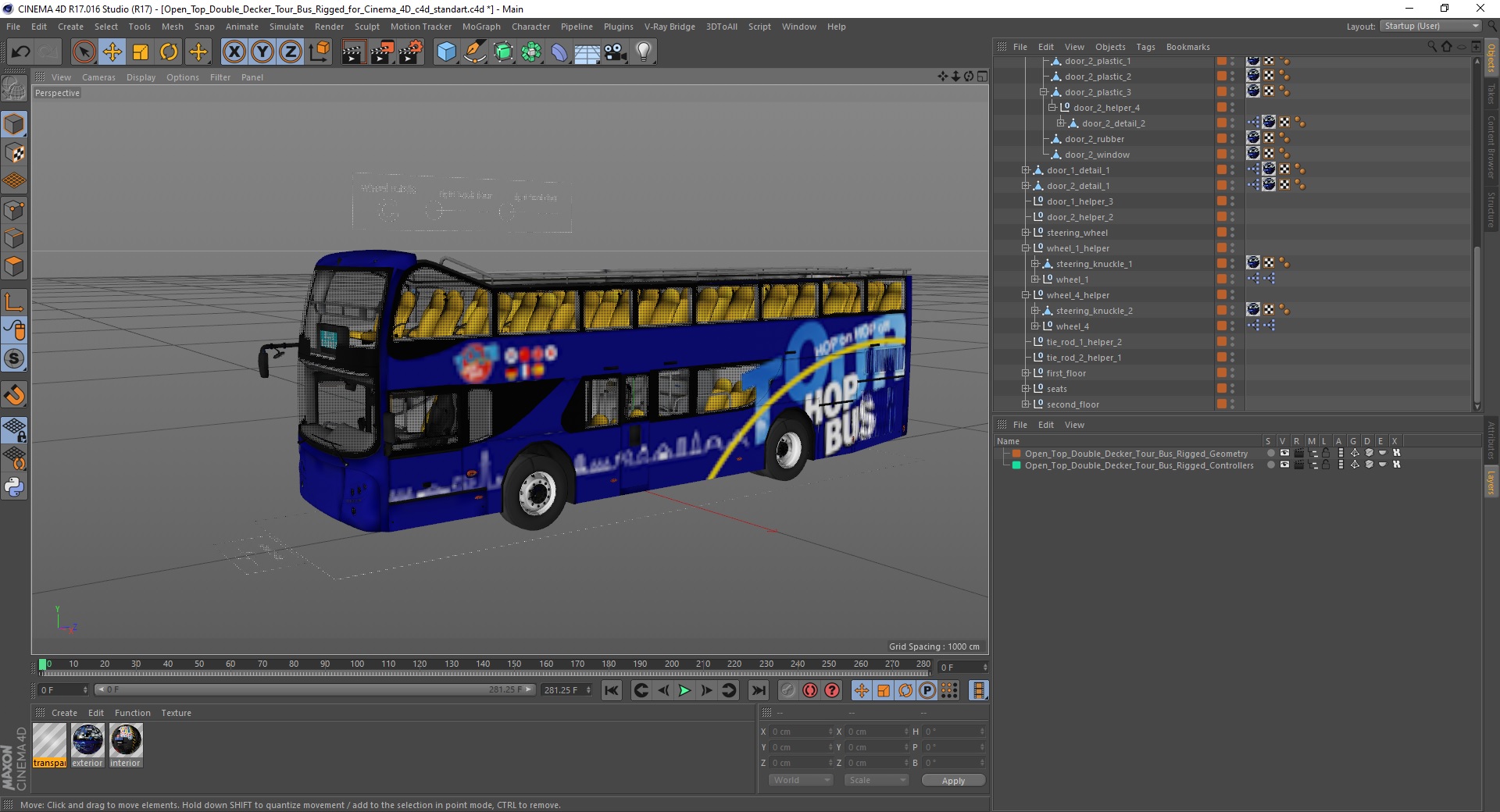This screenshot has width=1500, height=812.
Task: Activate the Rotate tool
Action: (x=169, y=52)
